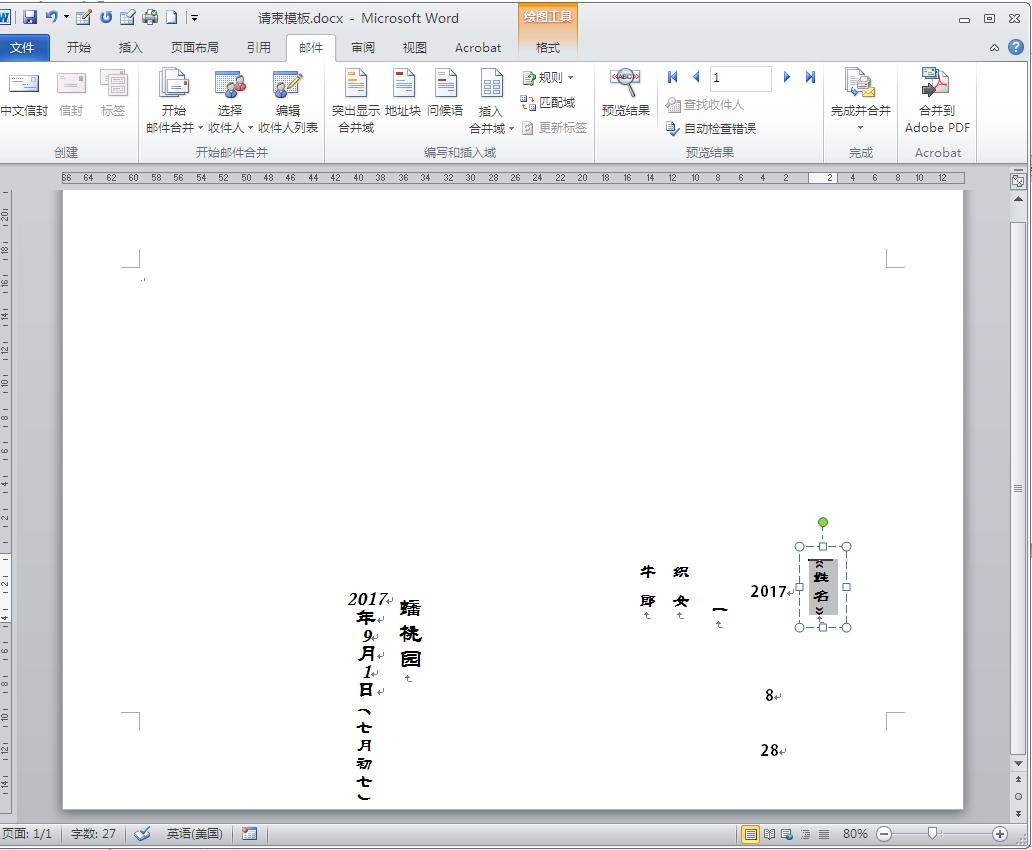This screenshot has width=1032, height=850.
Task: Open the 格式 drawing tools tab
Action: tap(548, 47)
